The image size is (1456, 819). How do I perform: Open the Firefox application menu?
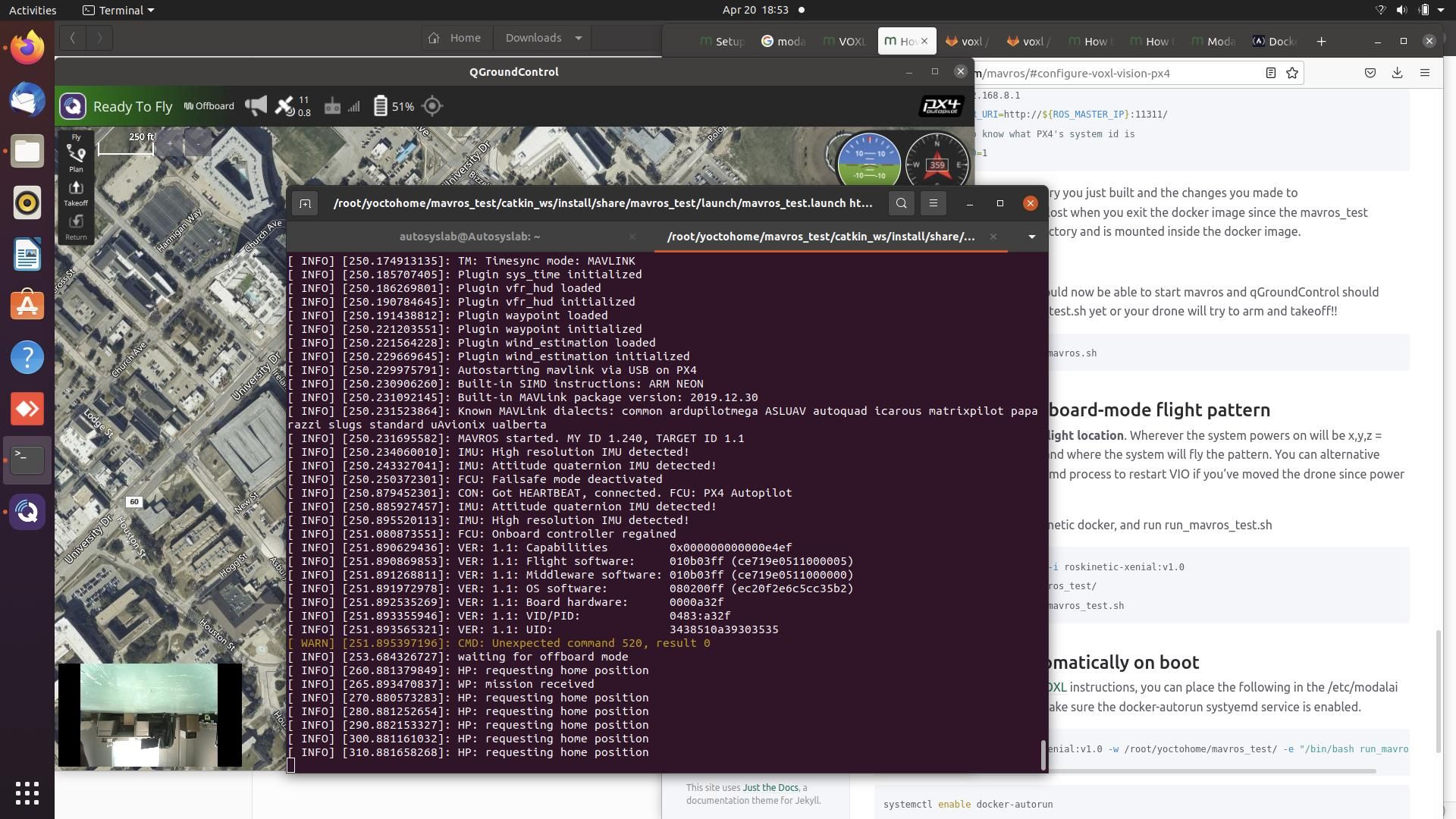[1424, 73]
